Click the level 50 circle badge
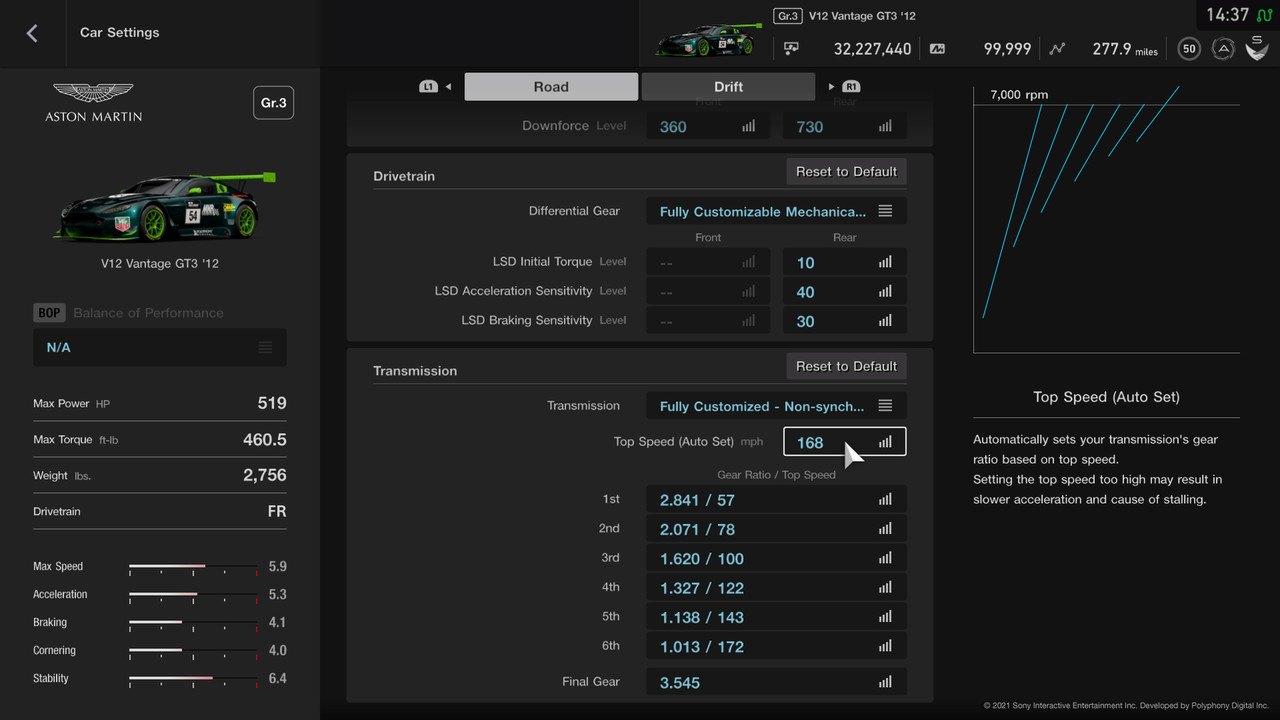 pyautogui.click(x=1189, y=49)
